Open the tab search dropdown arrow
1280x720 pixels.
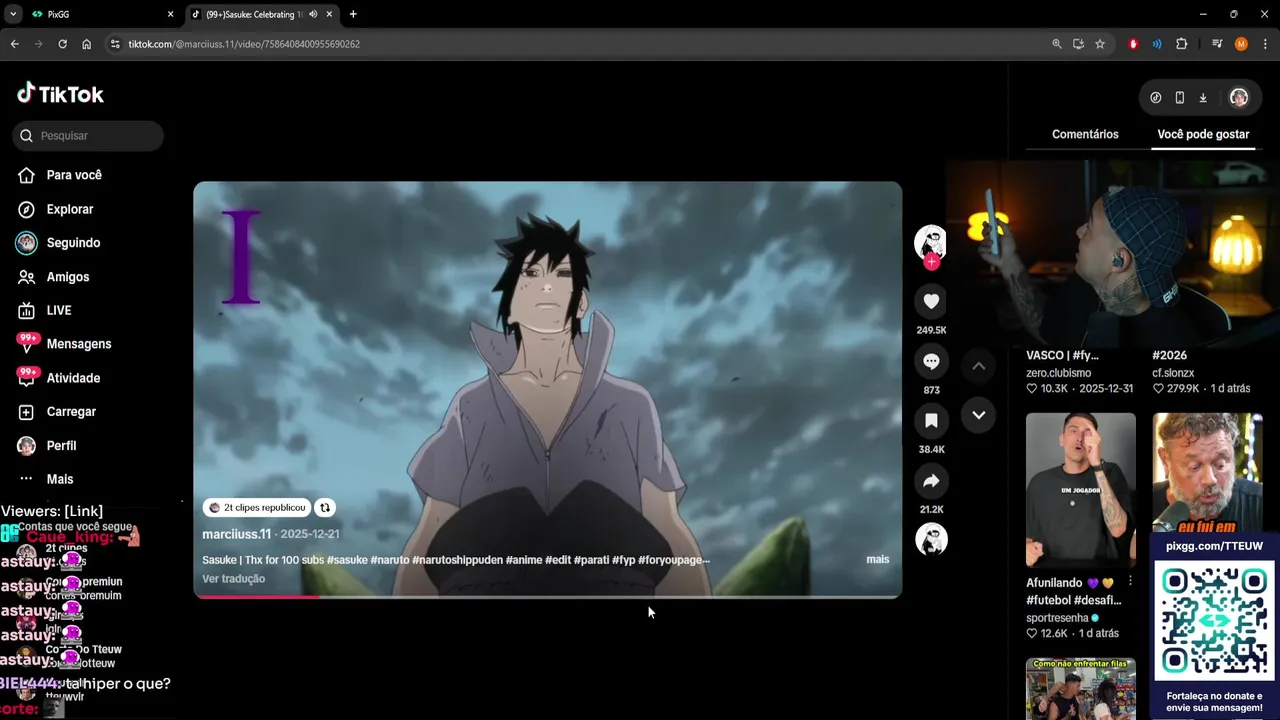13,14
